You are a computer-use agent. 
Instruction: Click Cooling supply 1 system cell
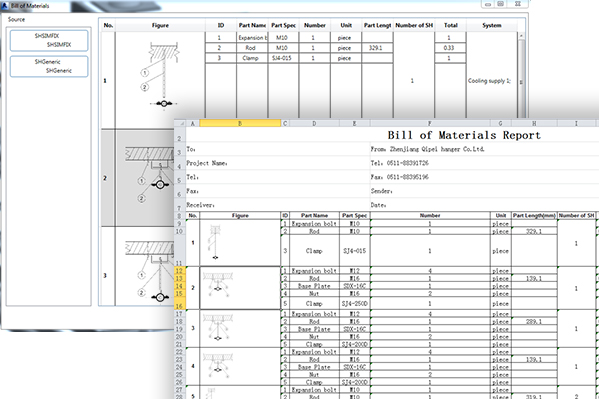click(x=489, y=81)
